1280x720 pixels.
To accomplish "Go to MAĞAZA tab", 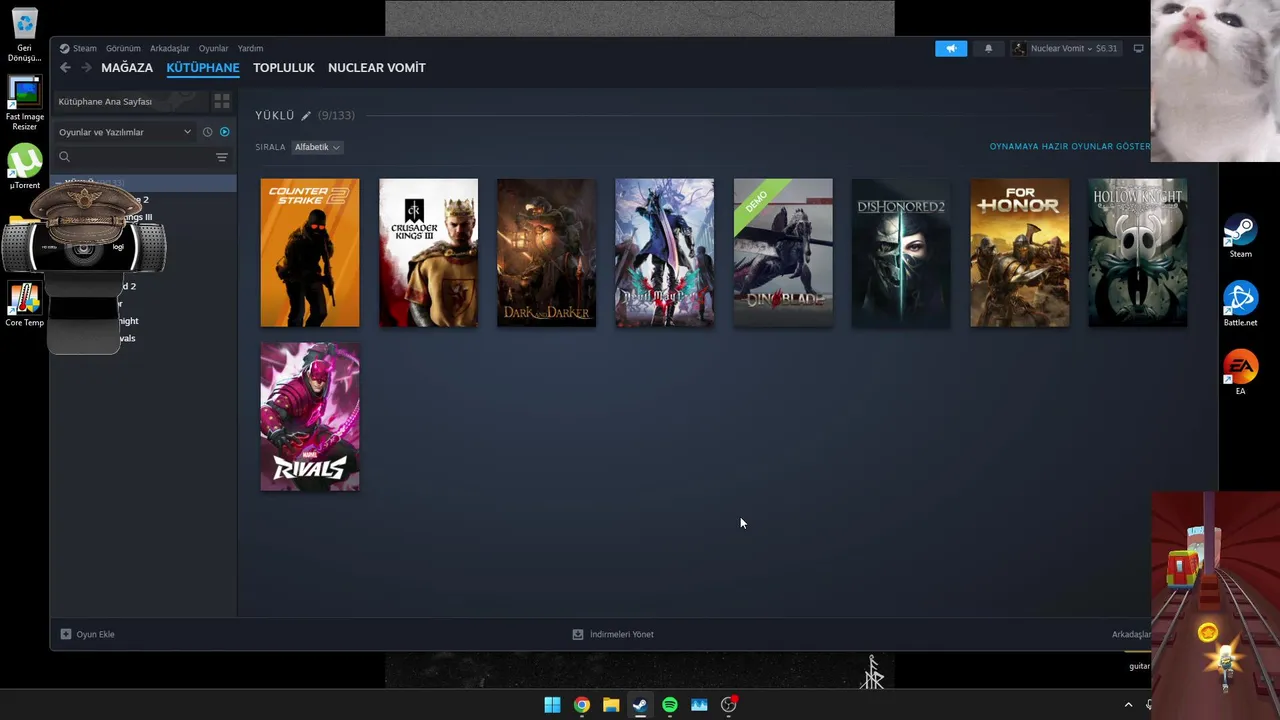I will tap(127, 68).
